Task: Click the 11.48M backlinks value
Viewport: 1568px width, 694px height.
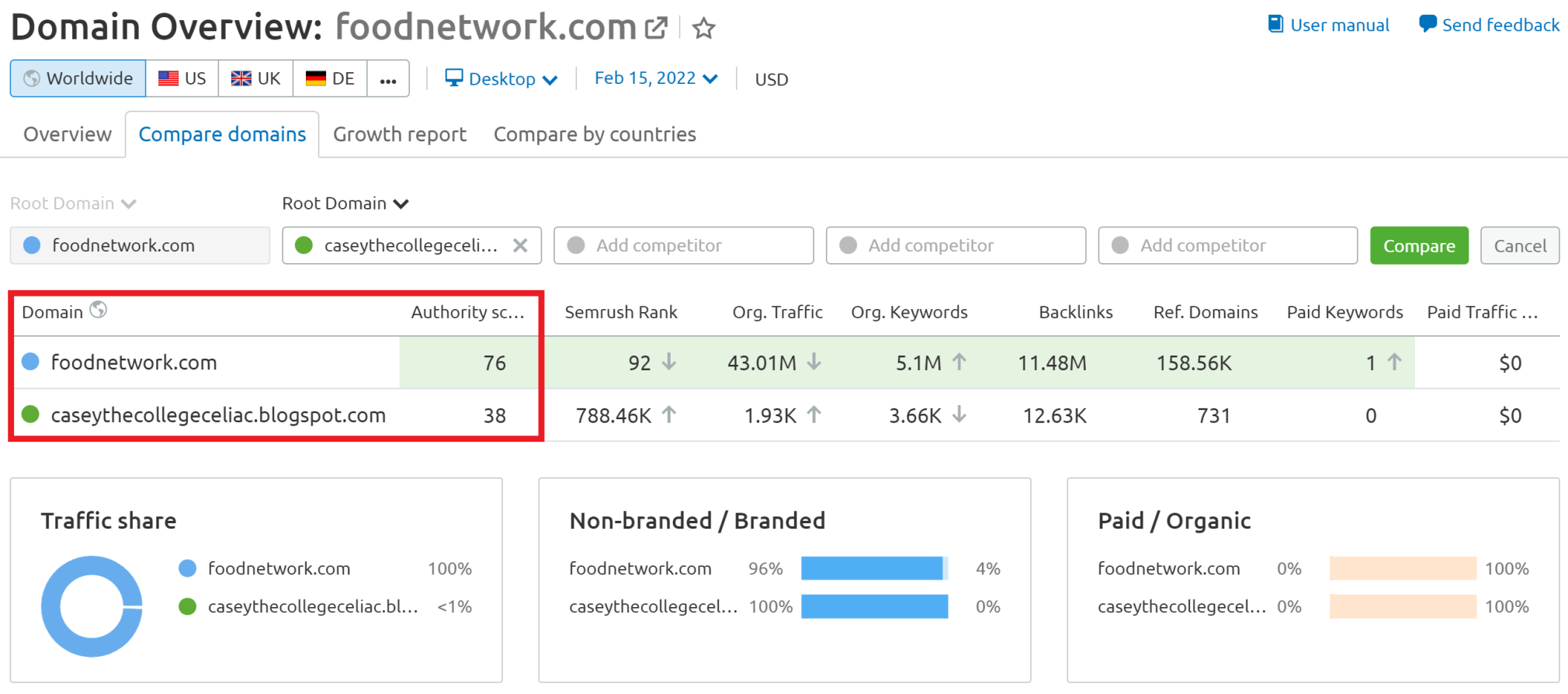Action: tap(1052, 363)
